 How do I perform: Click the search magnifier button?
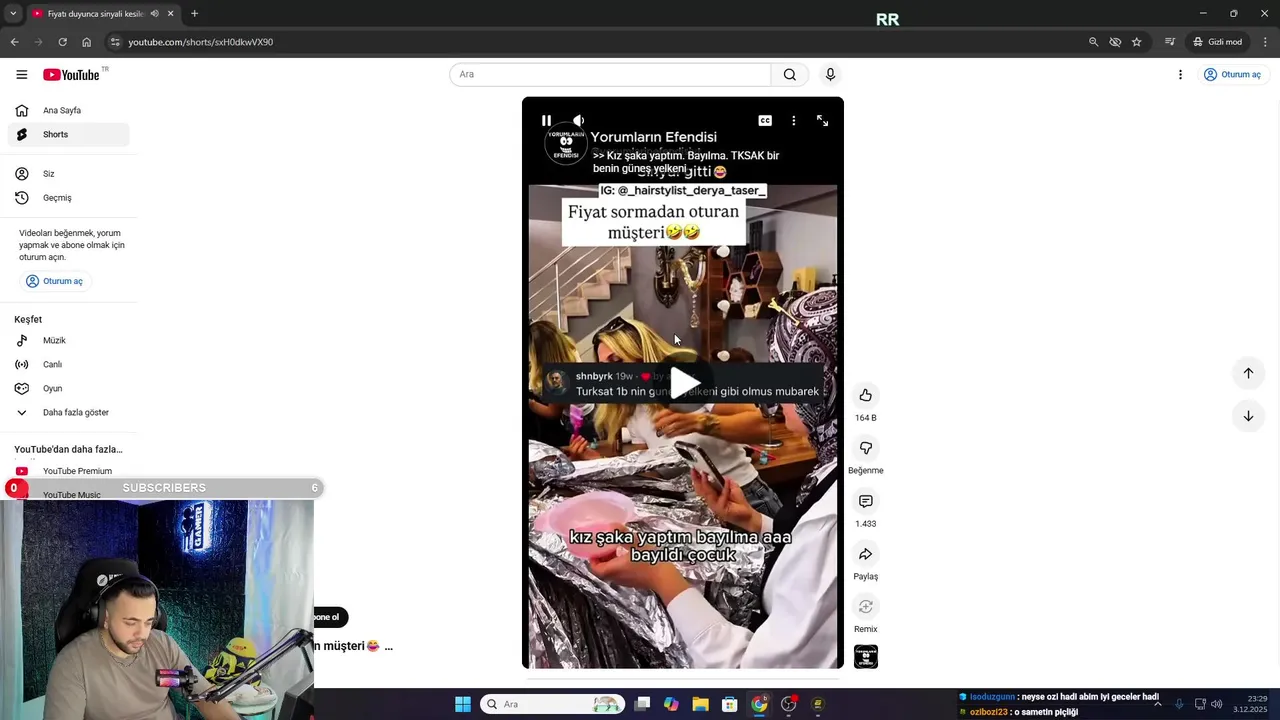coord(790,75)
